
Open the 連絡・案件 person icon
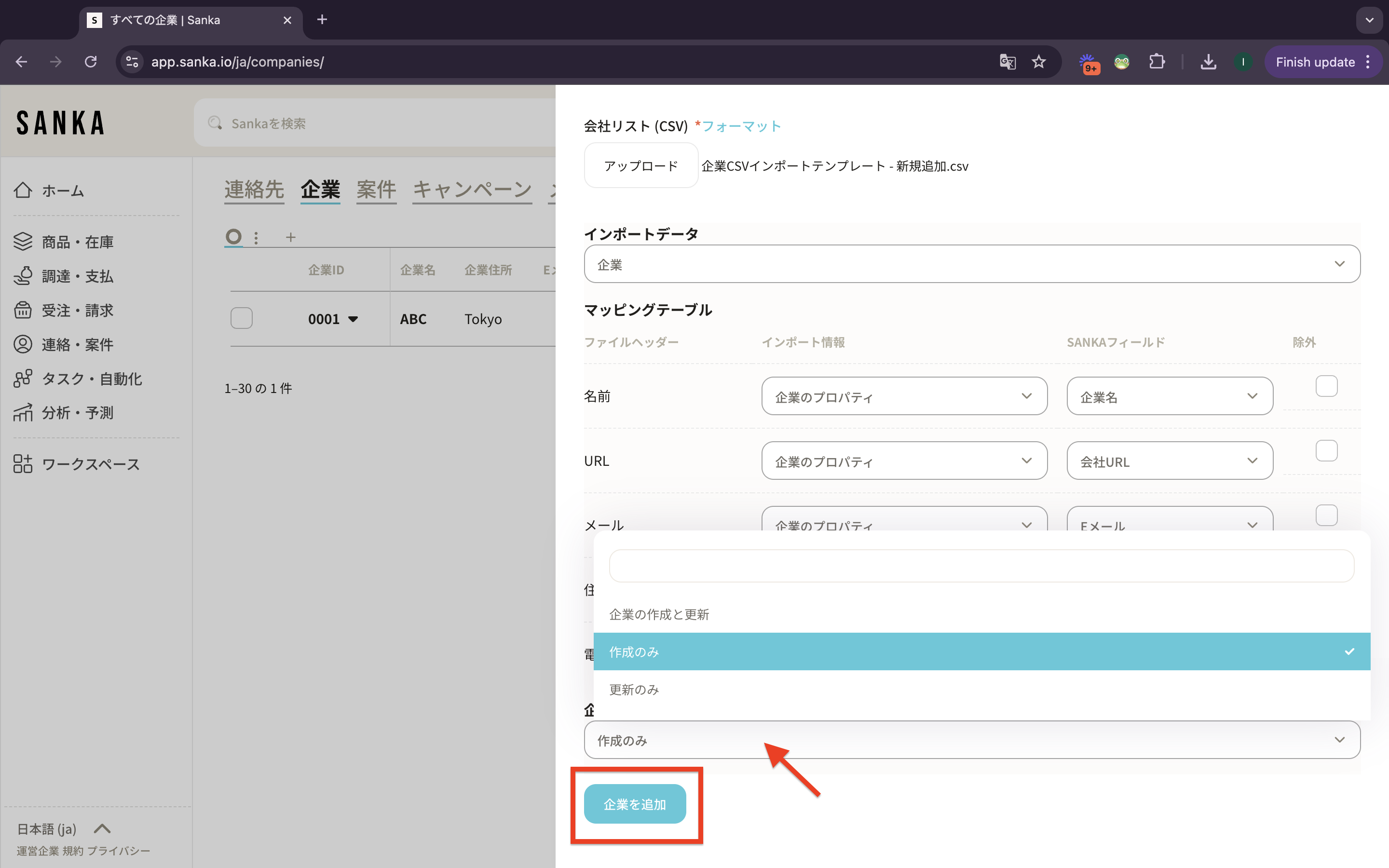(23, 344)
